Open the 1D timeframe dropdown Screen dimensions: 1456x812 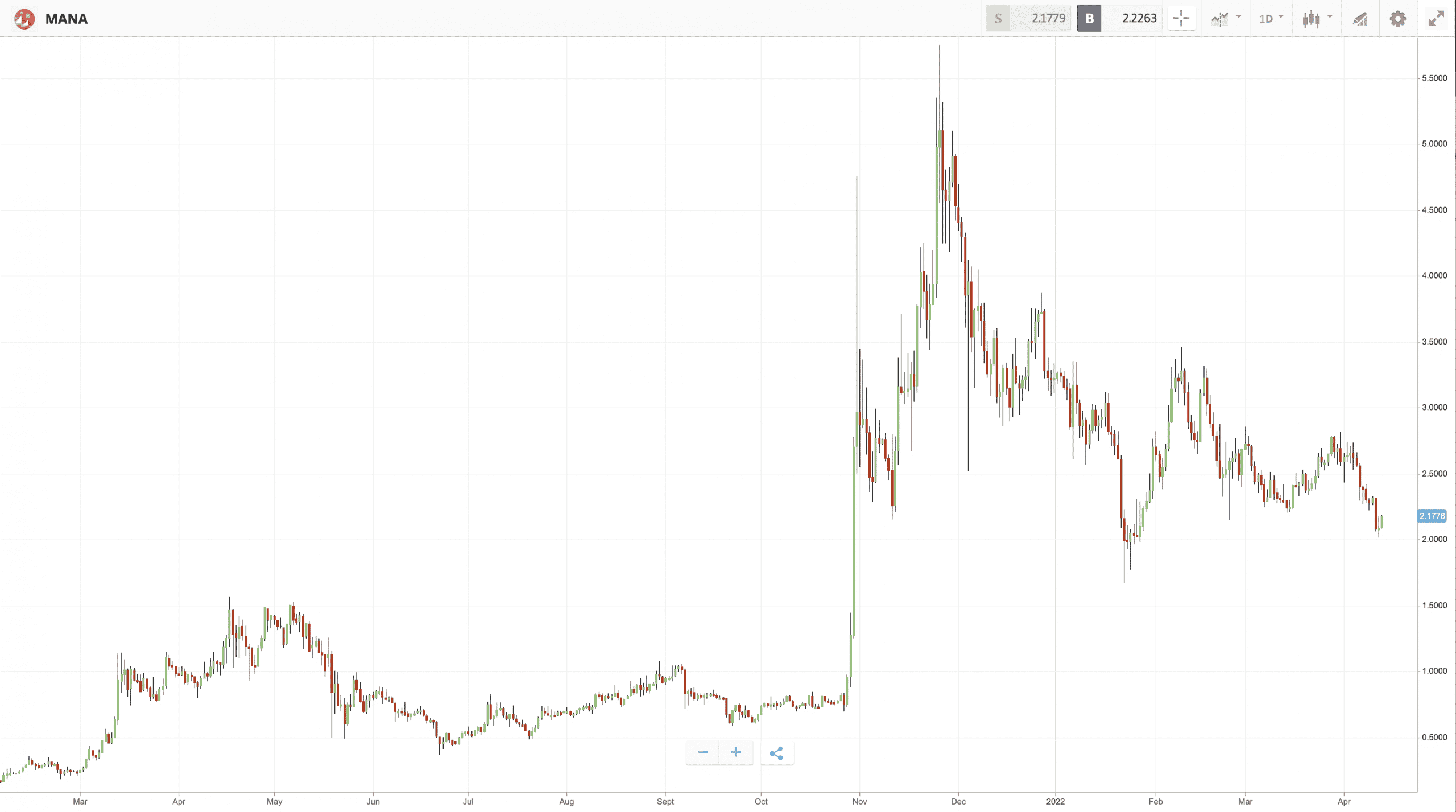[1271, 19]
